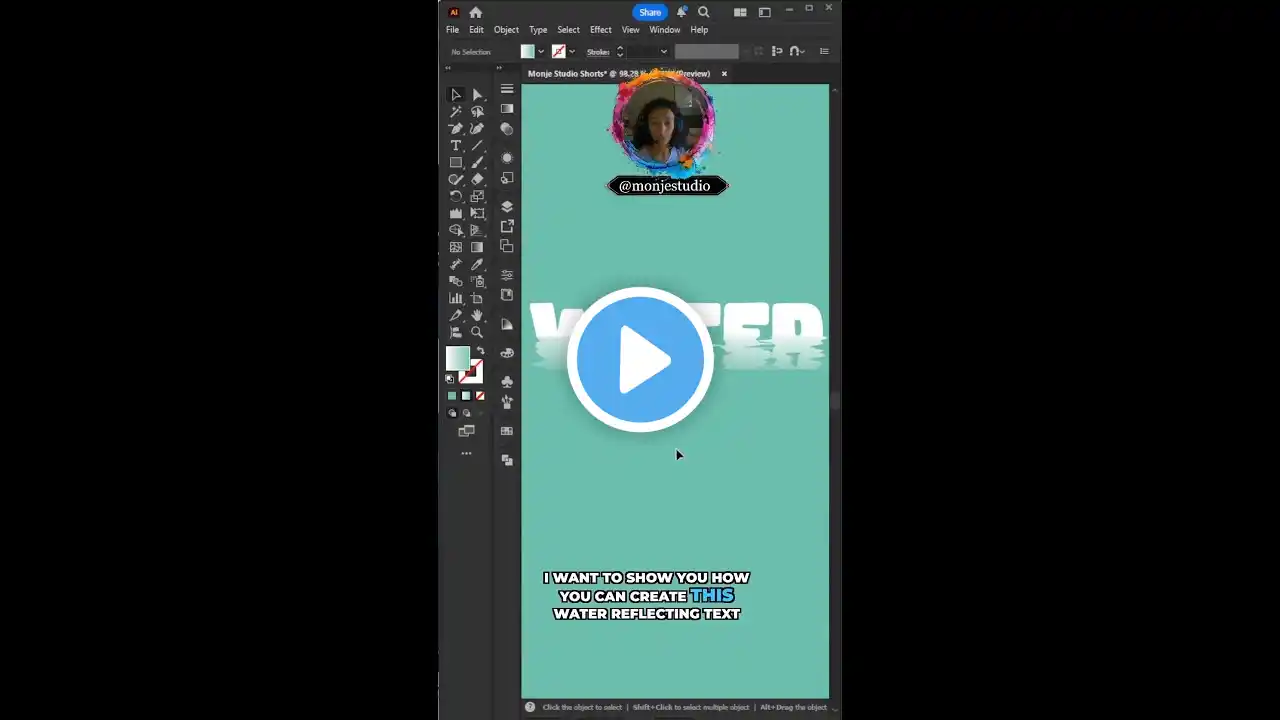Screen dimensions: 1280x720
Task: Click the large fill color swatch
Action: 458,358
